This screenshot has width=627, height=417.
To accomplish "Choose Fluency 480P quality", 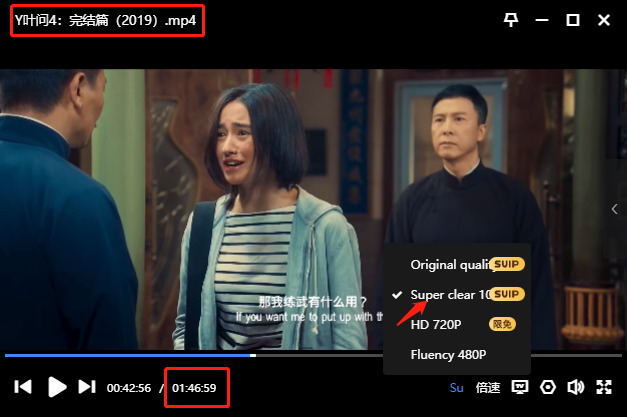I will 457,355.
